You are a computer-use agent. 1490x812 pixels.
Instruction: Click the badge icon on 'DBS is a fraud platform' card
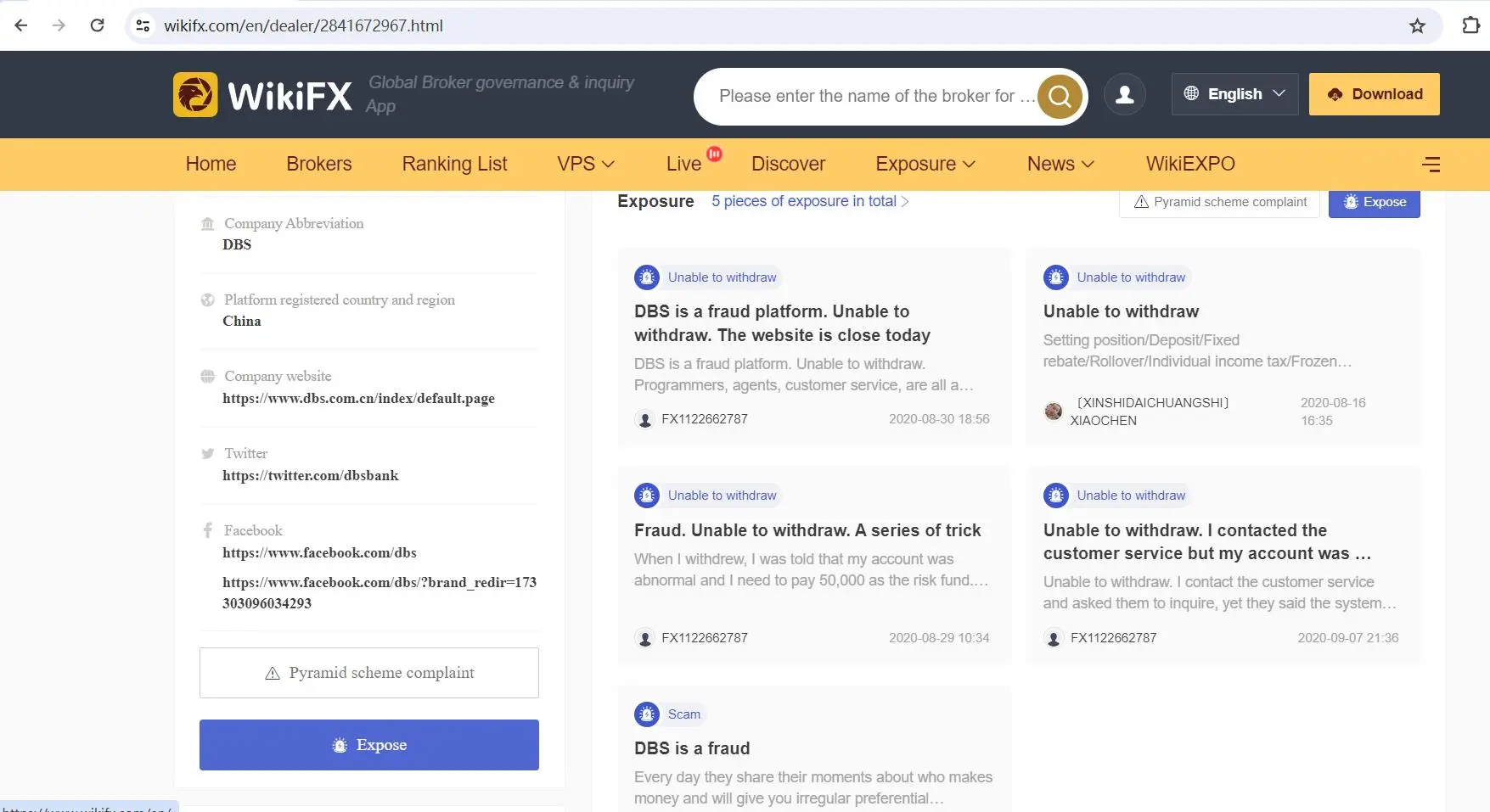pos(647,277)
